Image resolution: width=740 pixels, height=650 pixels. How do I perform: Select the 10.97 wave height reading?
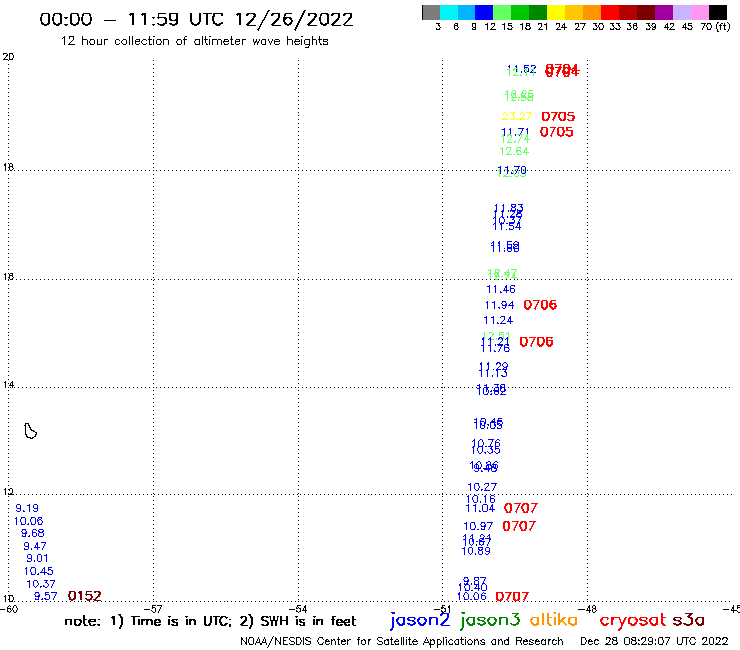pyautogui.click(x=478, y=526)
